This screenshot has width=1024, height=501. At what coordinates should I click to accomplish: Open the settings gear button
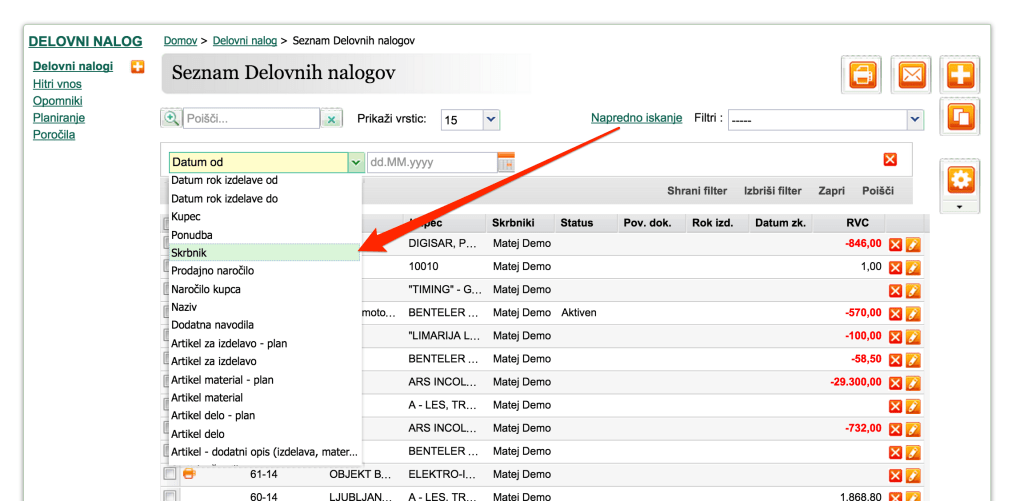[960, 179]
